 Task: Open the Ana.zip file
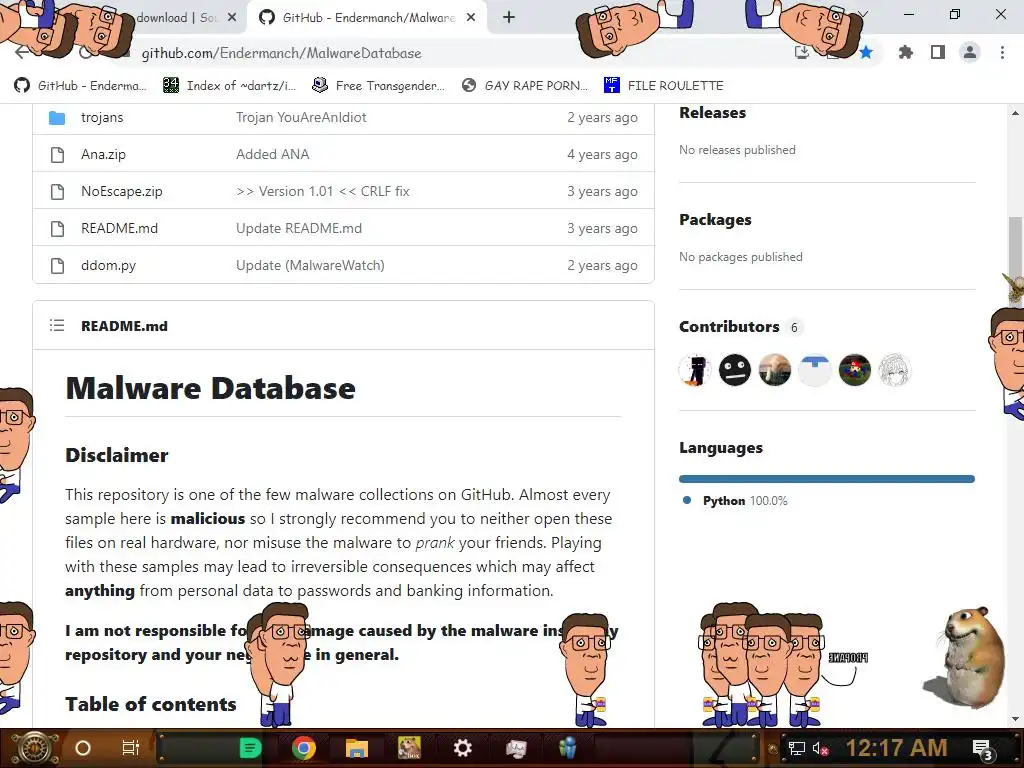pyautogui.click(x=103, y=155)
